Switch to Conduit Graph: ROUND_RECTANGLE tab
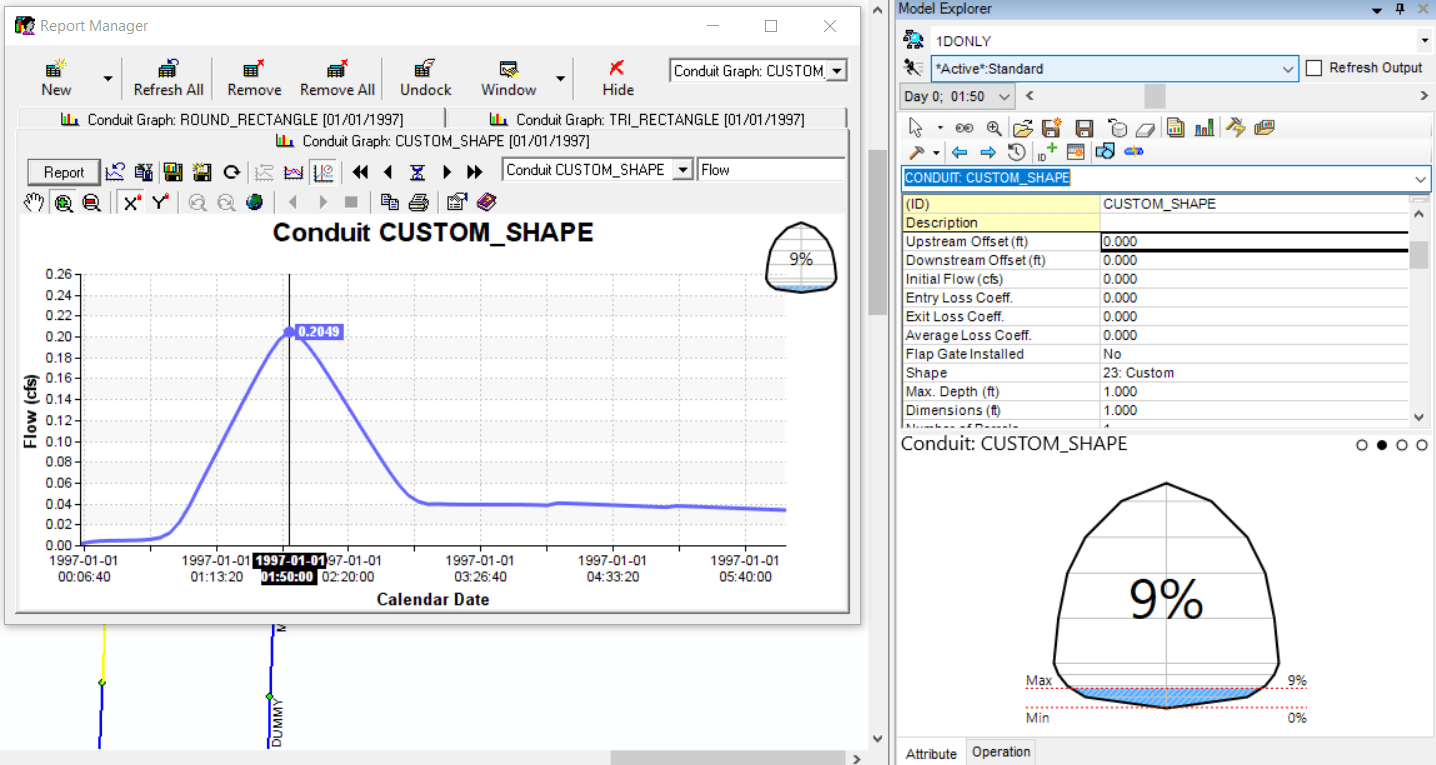The image size is (1436, 765). point(232,119)
